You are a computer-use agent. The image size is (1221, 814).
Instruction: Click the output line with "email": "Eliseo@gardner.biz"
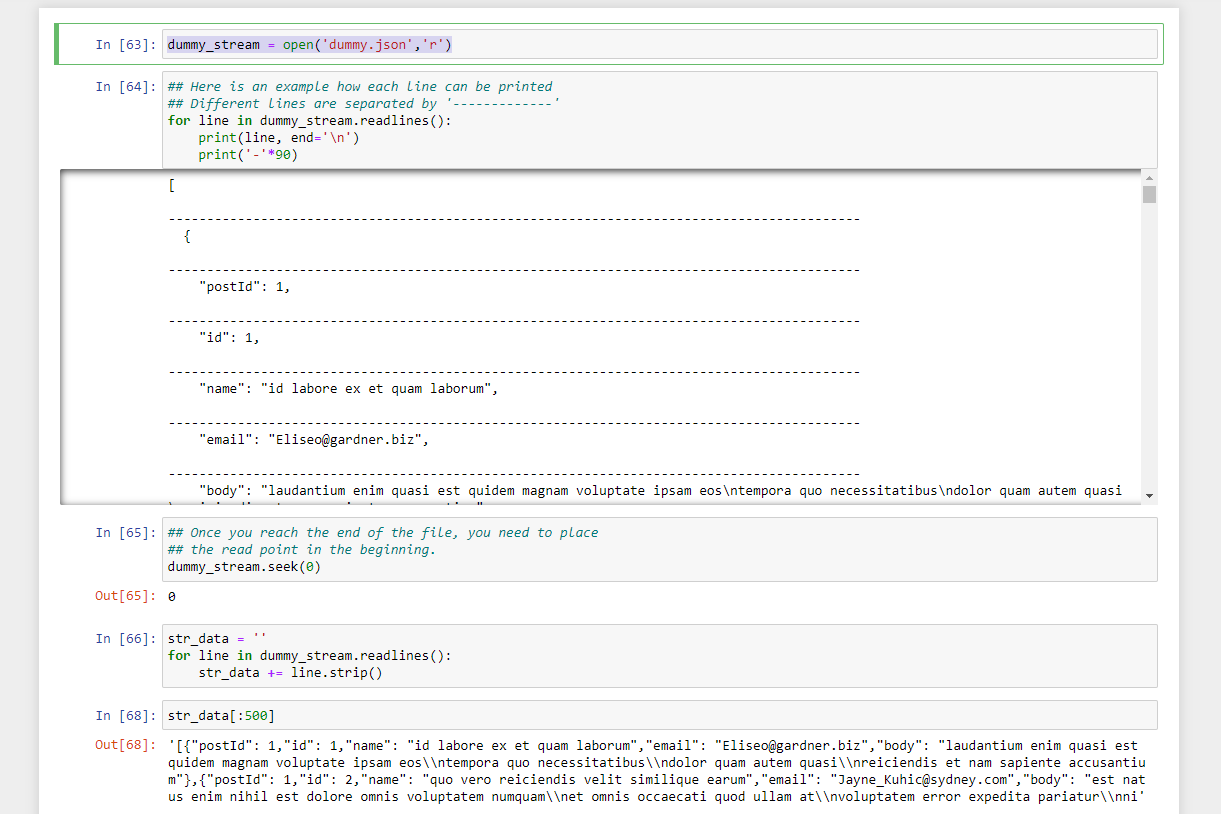tap(314, 439)
